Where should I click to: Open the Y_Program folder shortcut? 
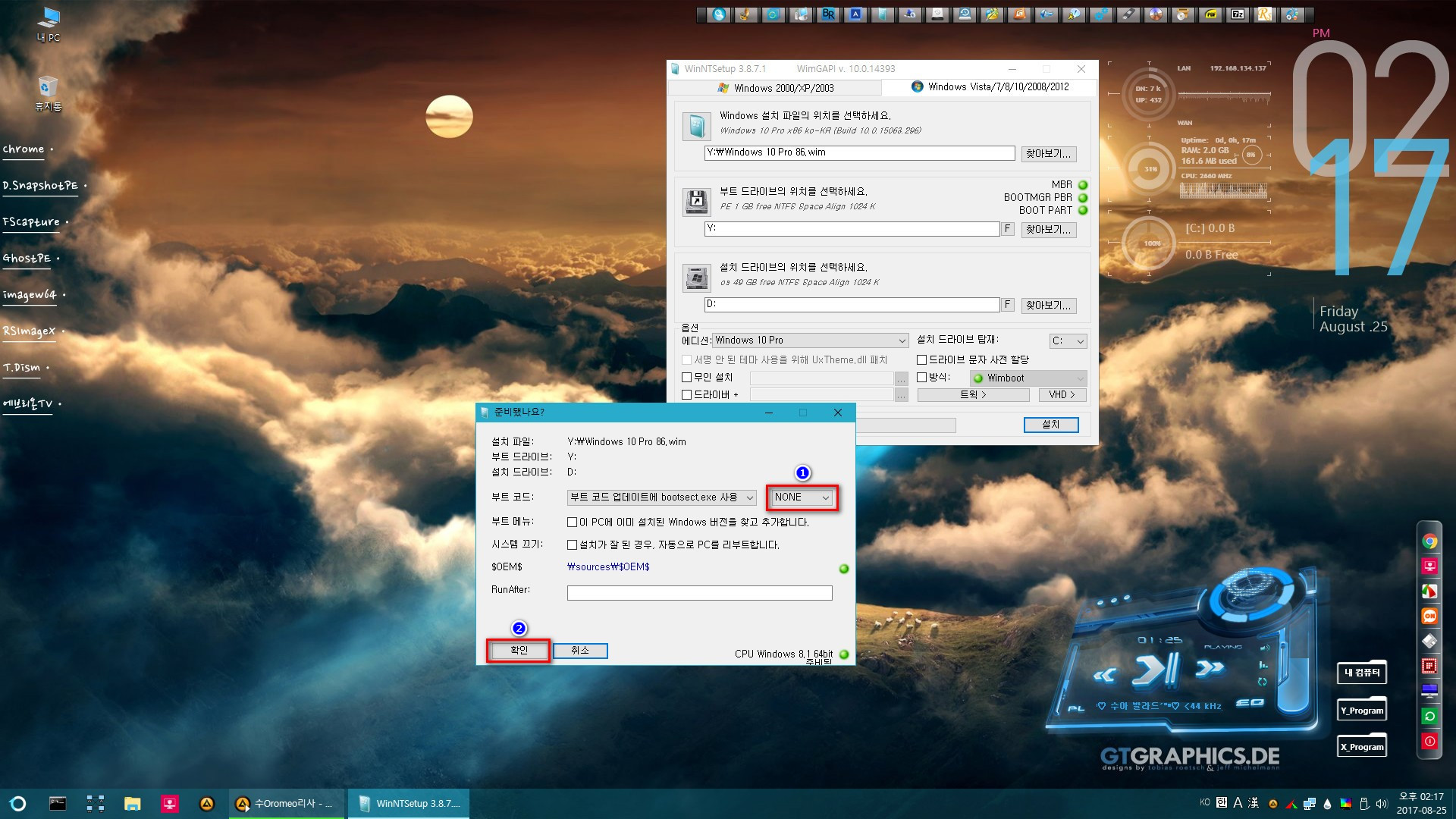(1362, 710)
